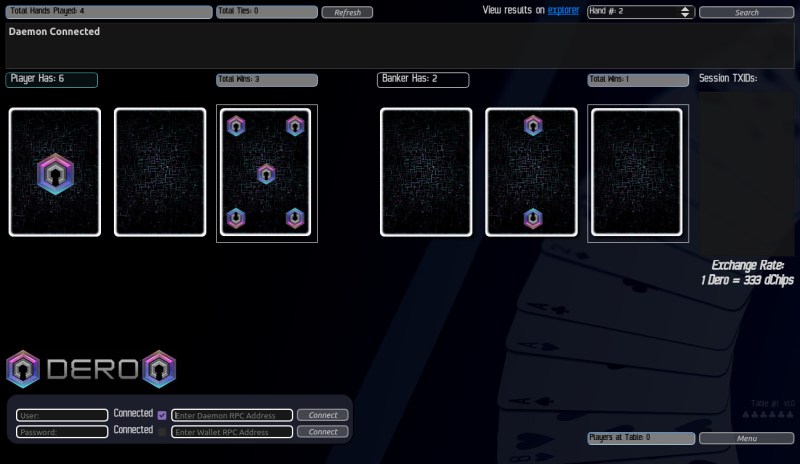Focus the Password input field
Image resolution: width=800 pixels, height=464 pixels.
pos(62,432)
